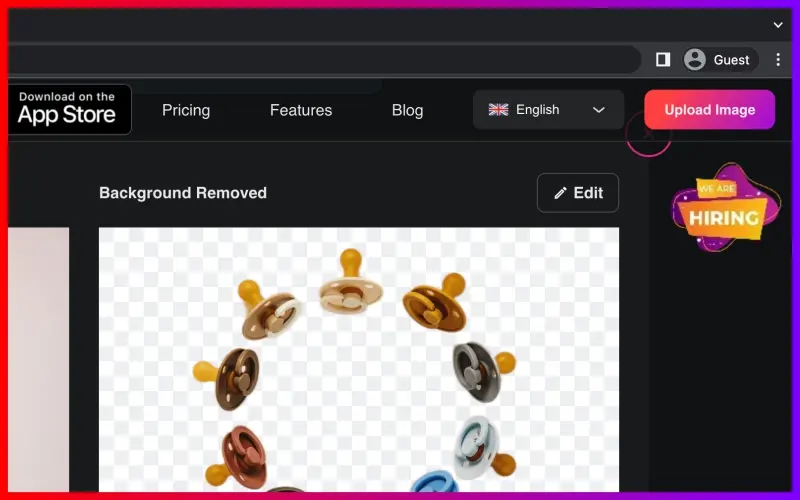Click the browser address bar

tap(323, 60)
